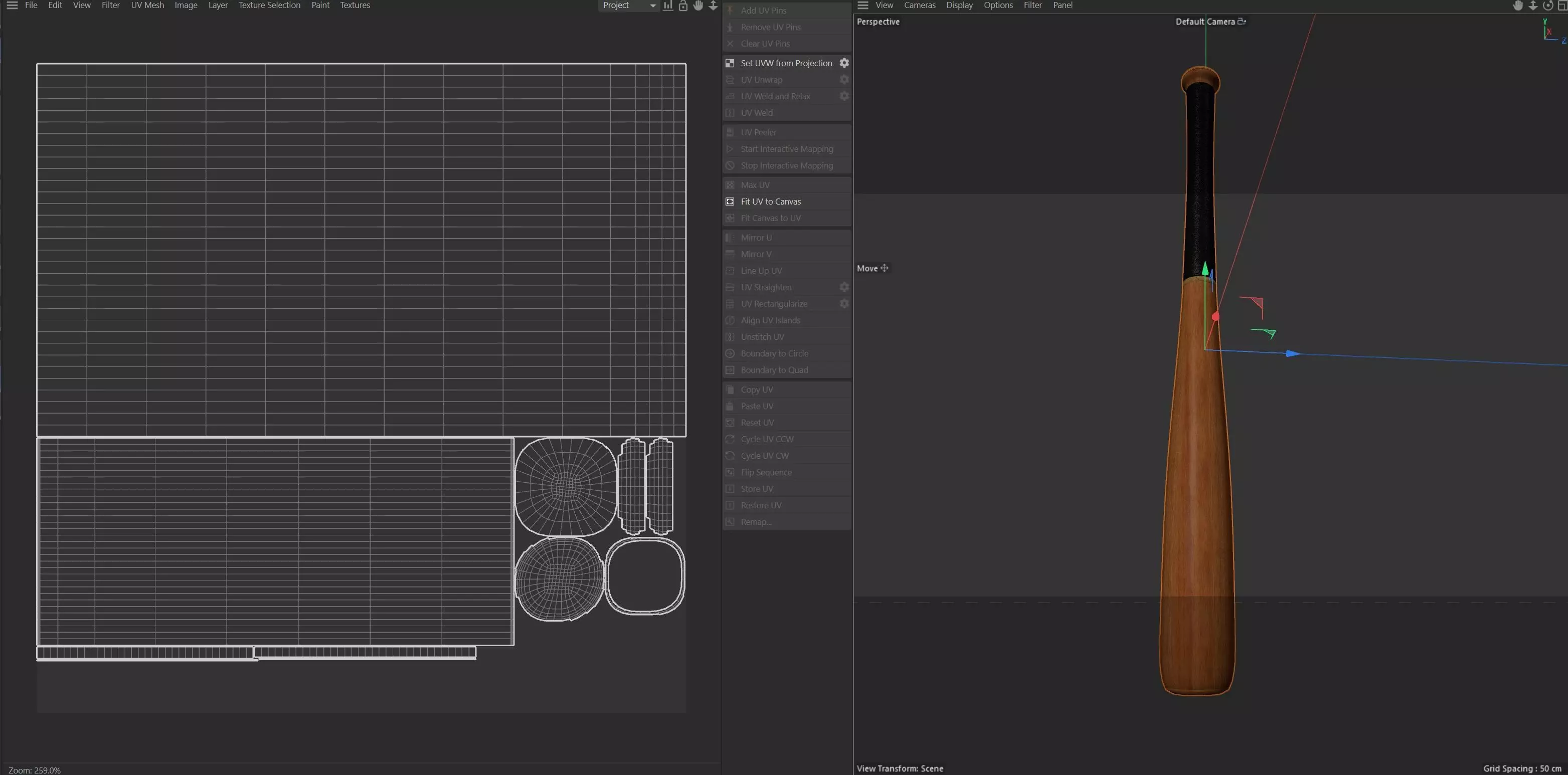Open the UV editor hamburger menu
This screenshot has height=775, width=1568.
(x=12, y=6)
